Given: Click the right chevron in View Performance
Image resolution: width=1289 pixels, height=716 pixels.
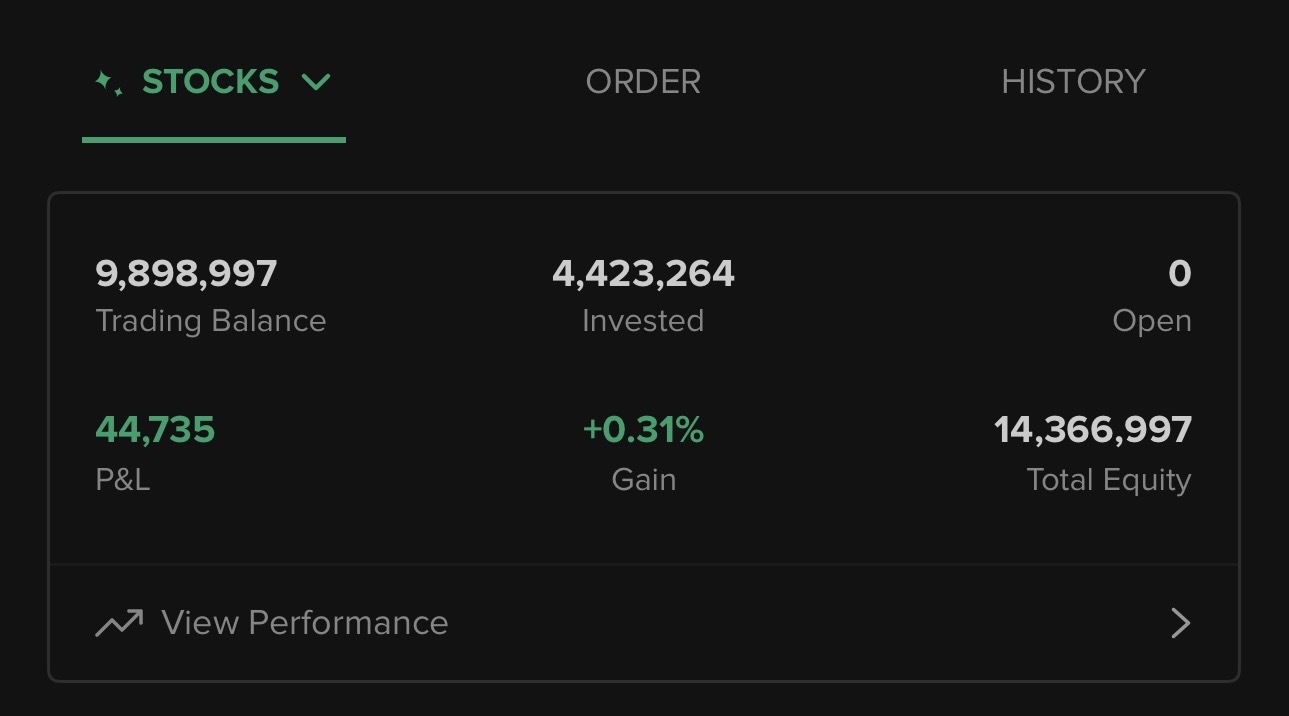Looking at the screenshot, I should click(x=1180, y=623).
